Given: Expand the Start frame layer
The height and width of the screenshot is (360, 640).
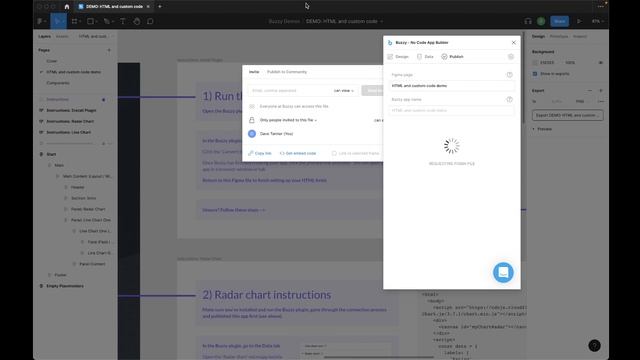Looking at the screenshot, I should click(x=41, y=154).
